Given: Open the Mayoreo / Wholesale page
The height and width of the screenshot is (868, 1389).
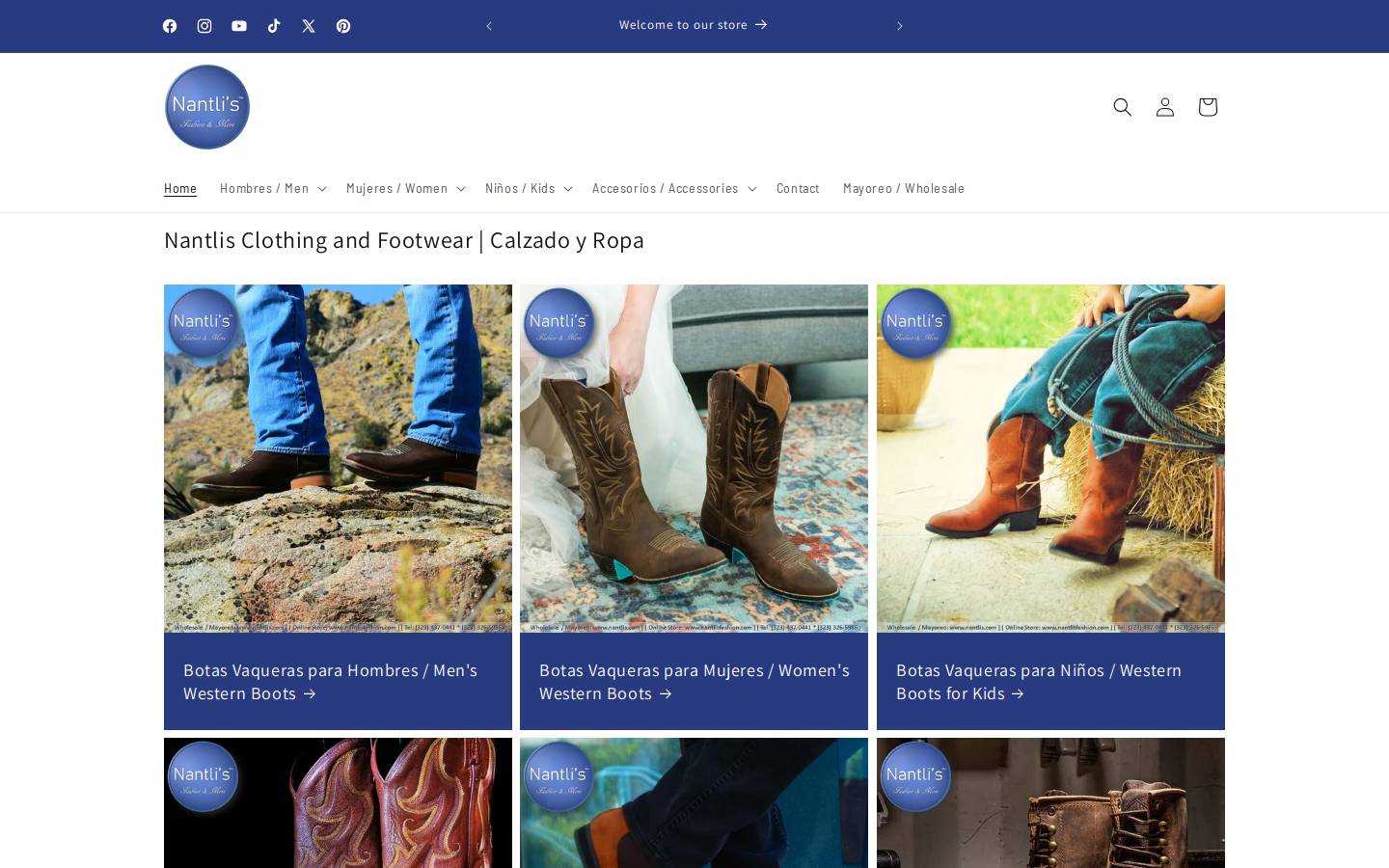Looking at the screenshot, I should (904, 188).
